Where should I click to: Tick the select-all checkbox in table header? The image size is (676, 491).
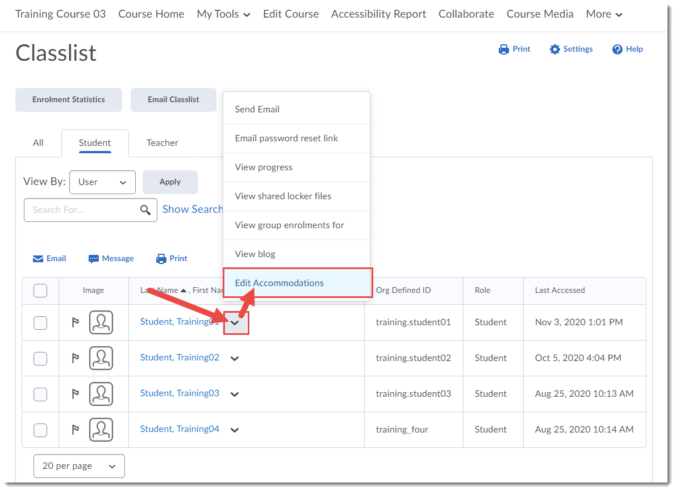(x=40, y=291)
